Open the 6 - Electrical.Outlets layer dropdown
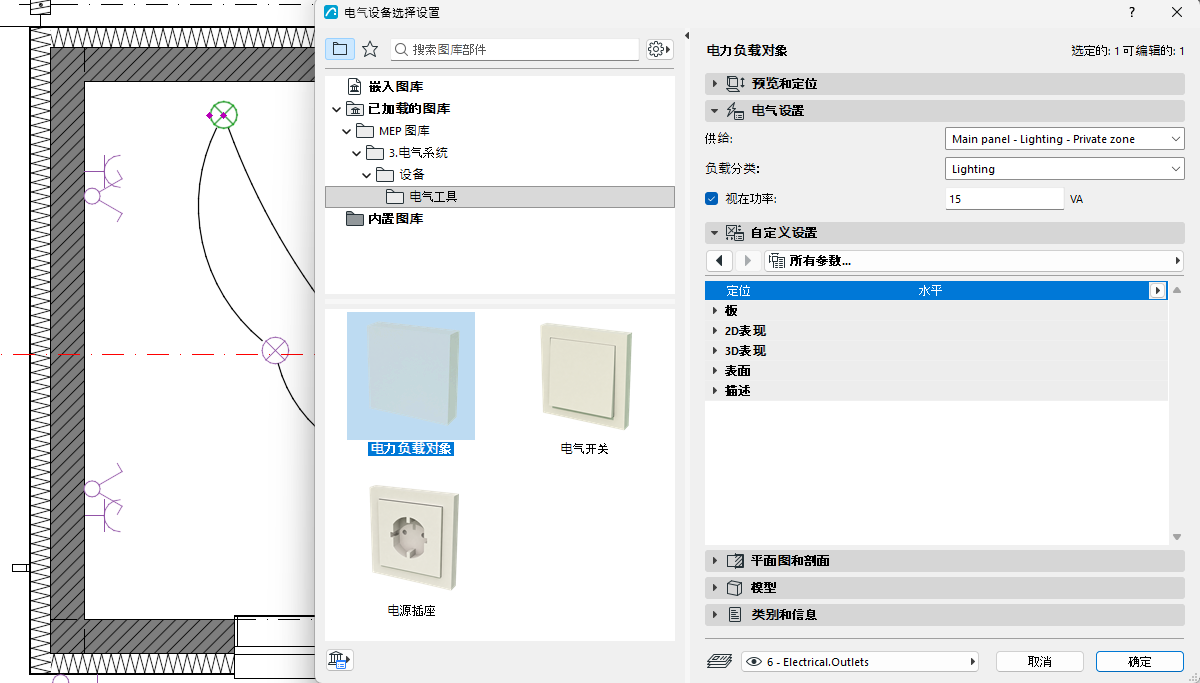 coord(860,662)
